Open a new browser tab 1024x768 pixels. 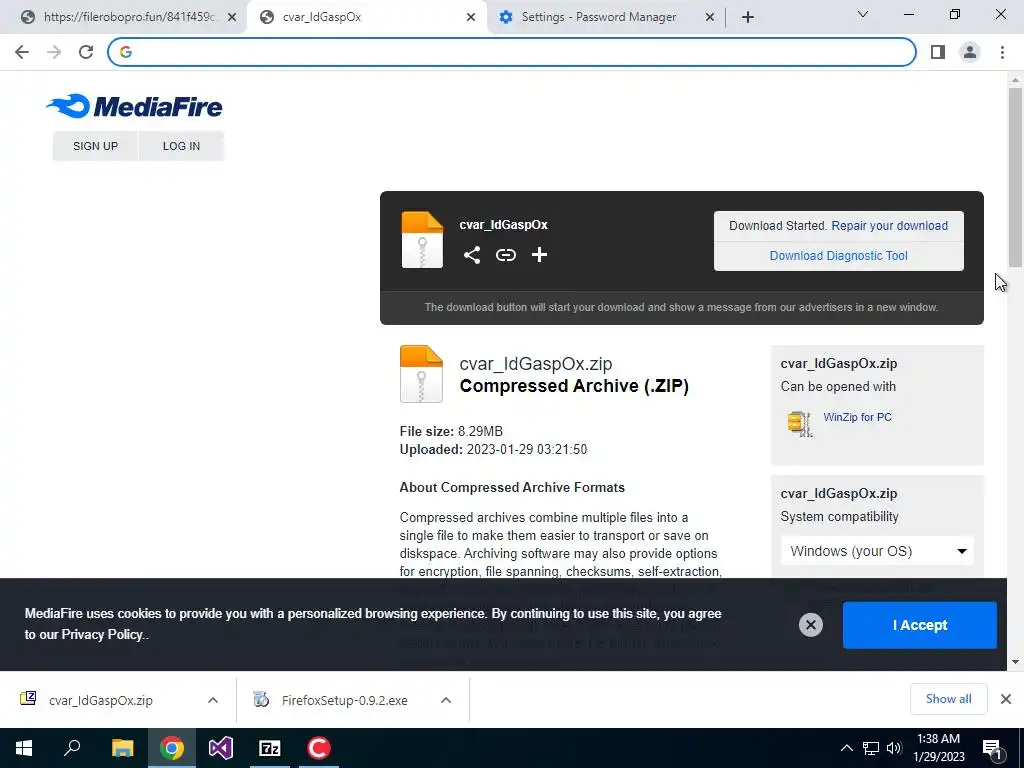pos(748,17)
